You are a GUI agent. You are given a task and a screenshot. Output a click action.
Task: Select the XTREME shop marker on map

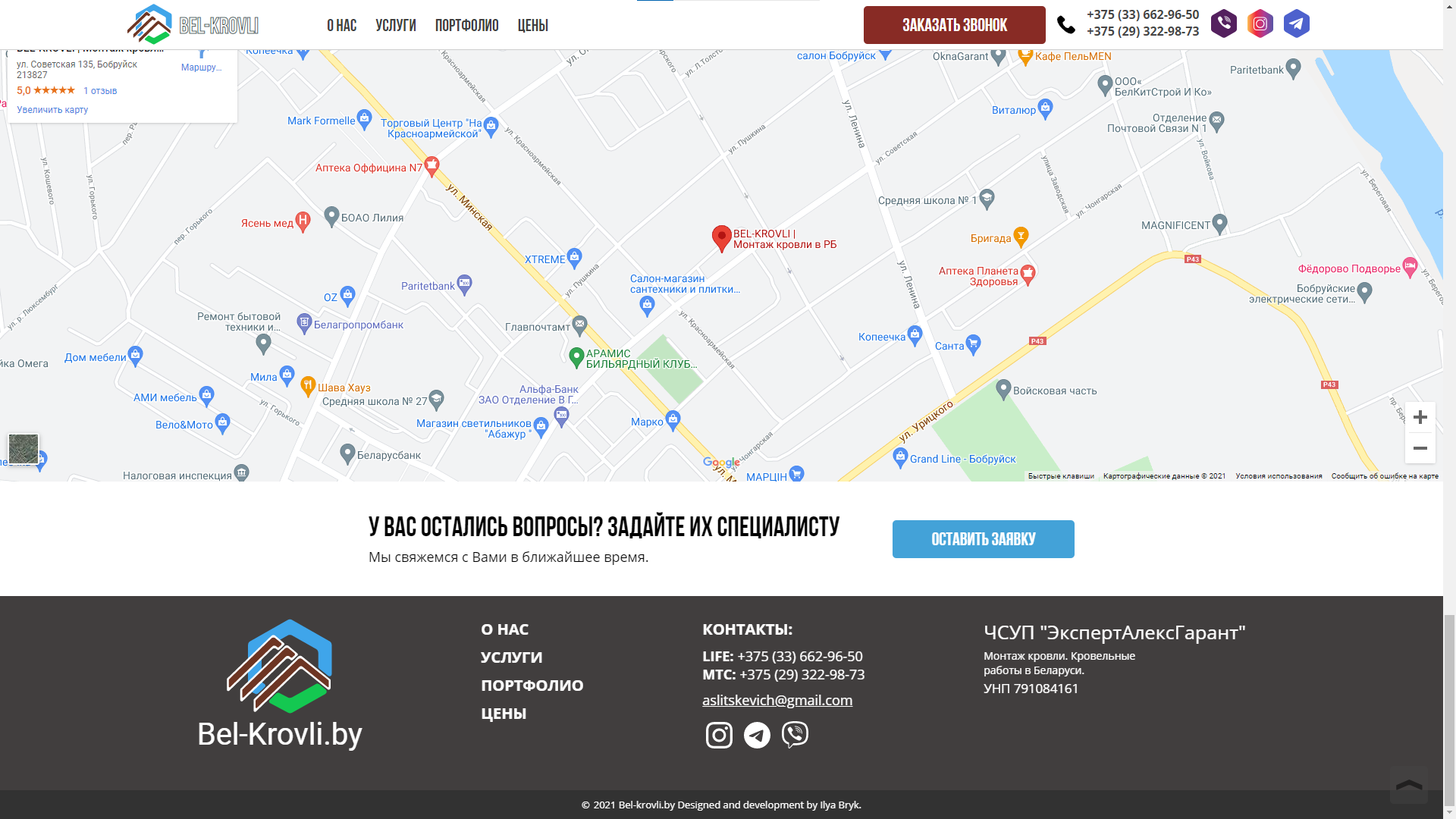(574, 258)
